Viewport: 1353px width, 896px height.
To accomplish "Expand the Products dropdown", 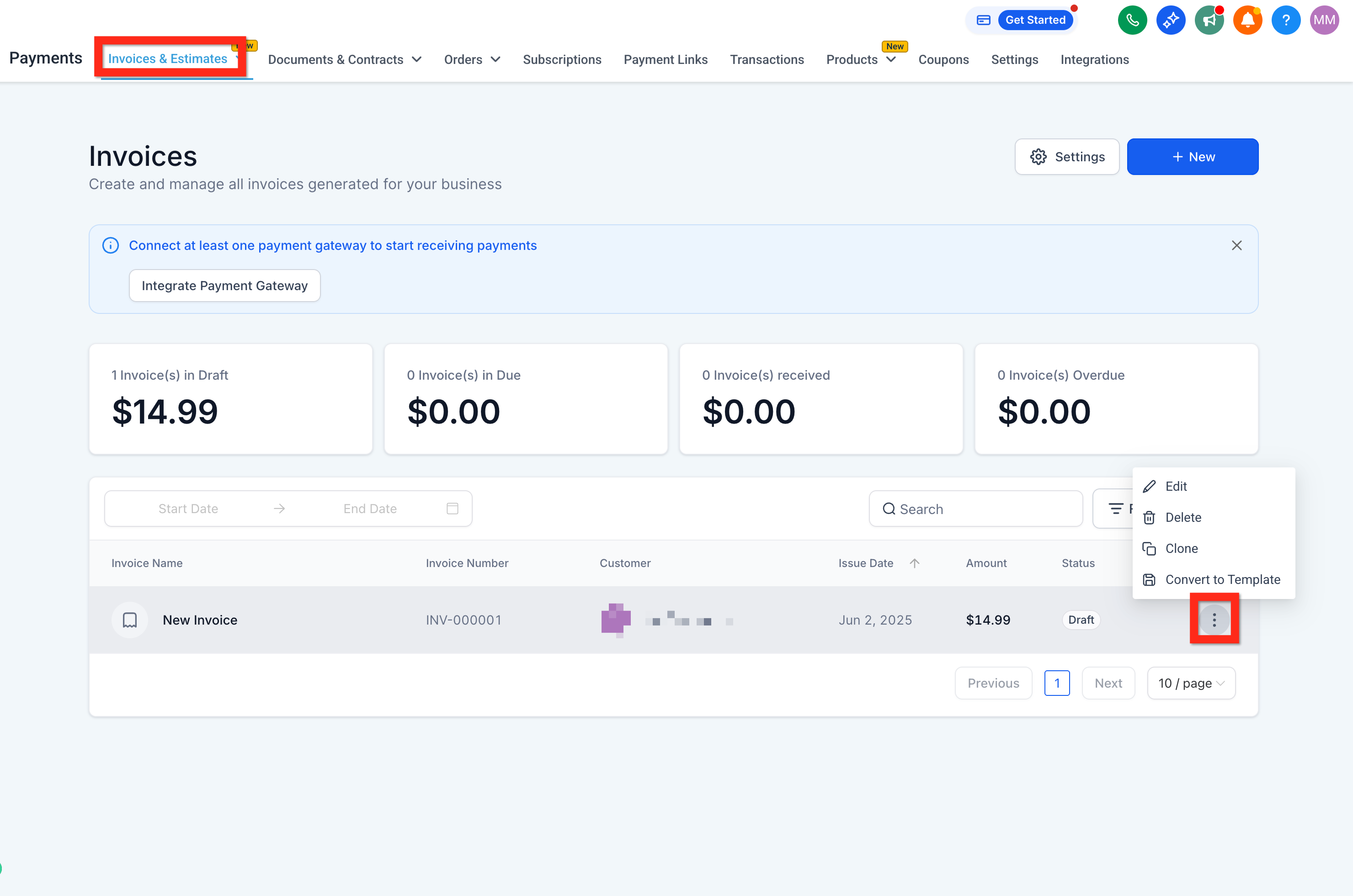I will click(x=891, y=59).
